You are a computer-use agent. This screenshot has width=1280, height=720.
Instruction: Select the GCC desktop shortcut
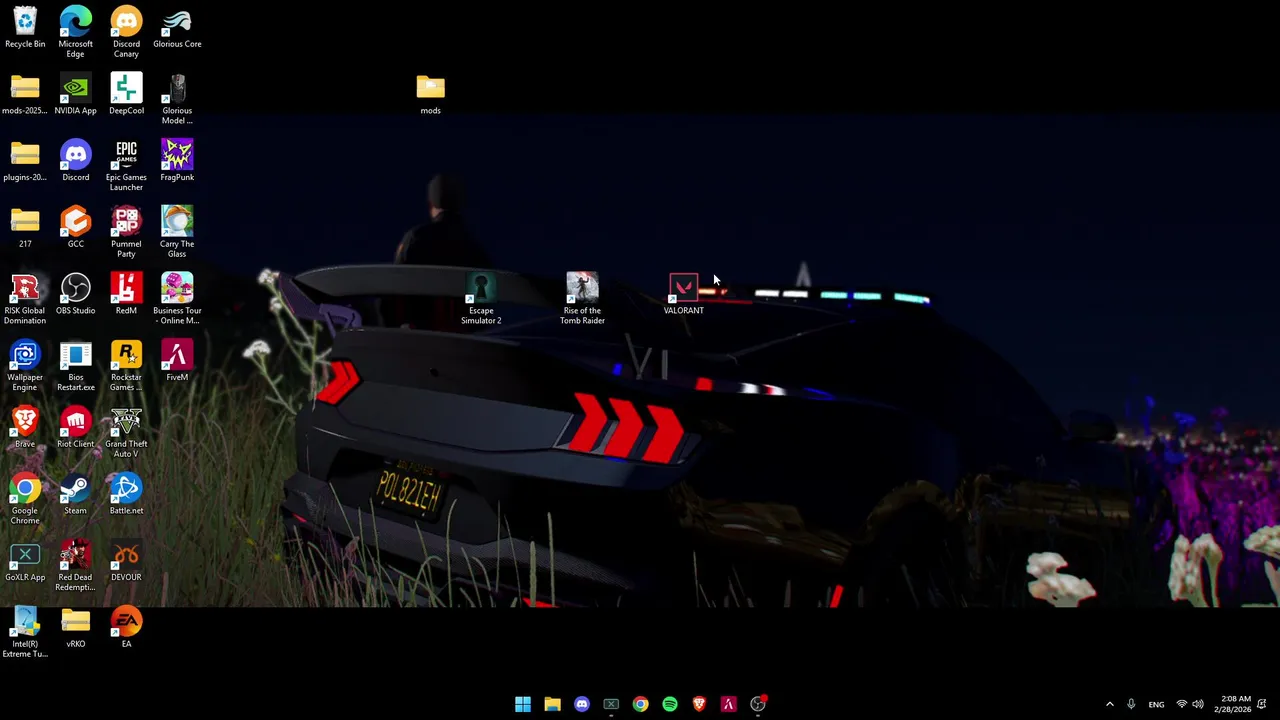[75, 228]
